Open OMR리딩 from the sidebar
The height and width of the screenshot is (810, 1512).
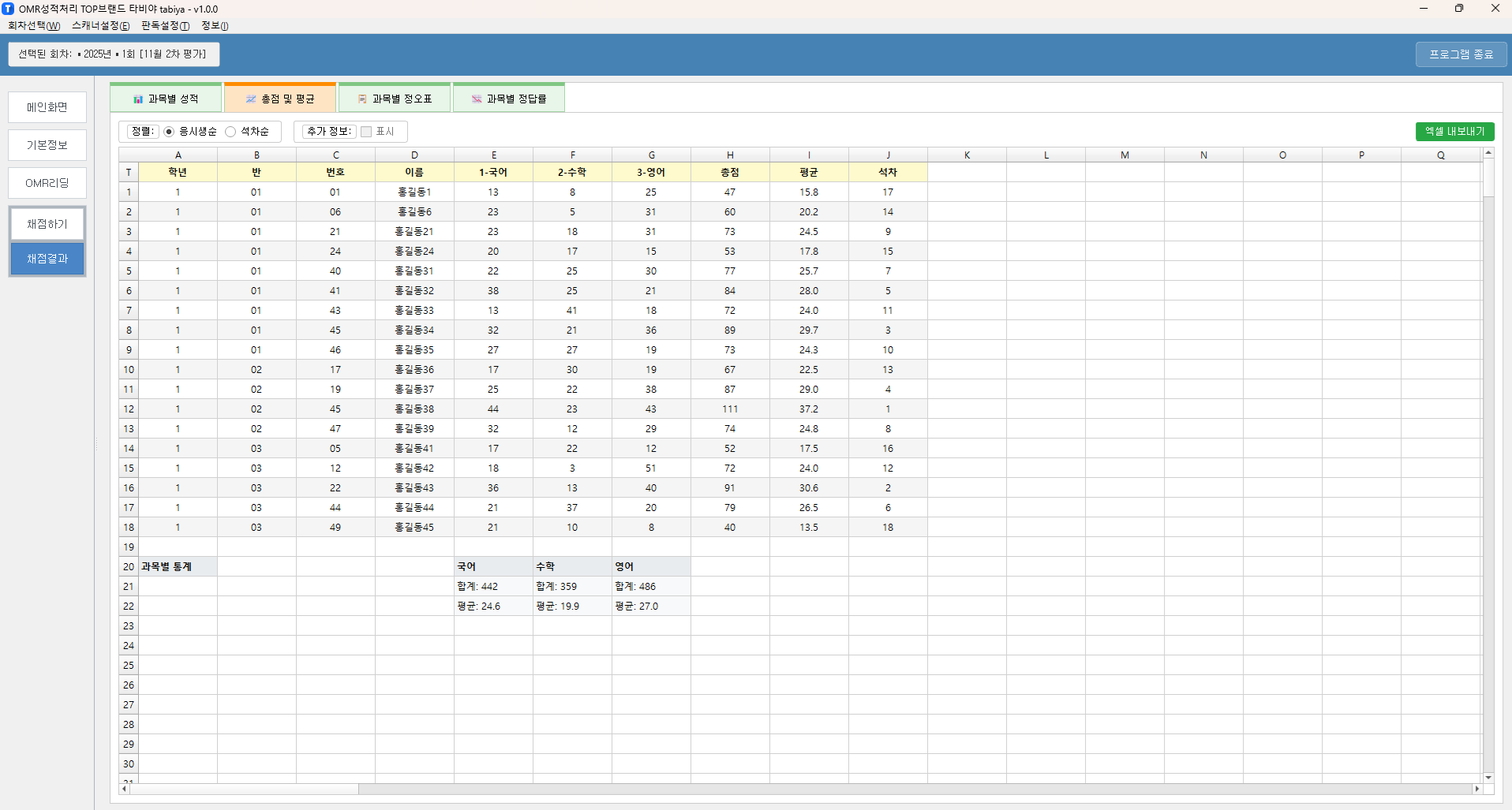(47, 183)
